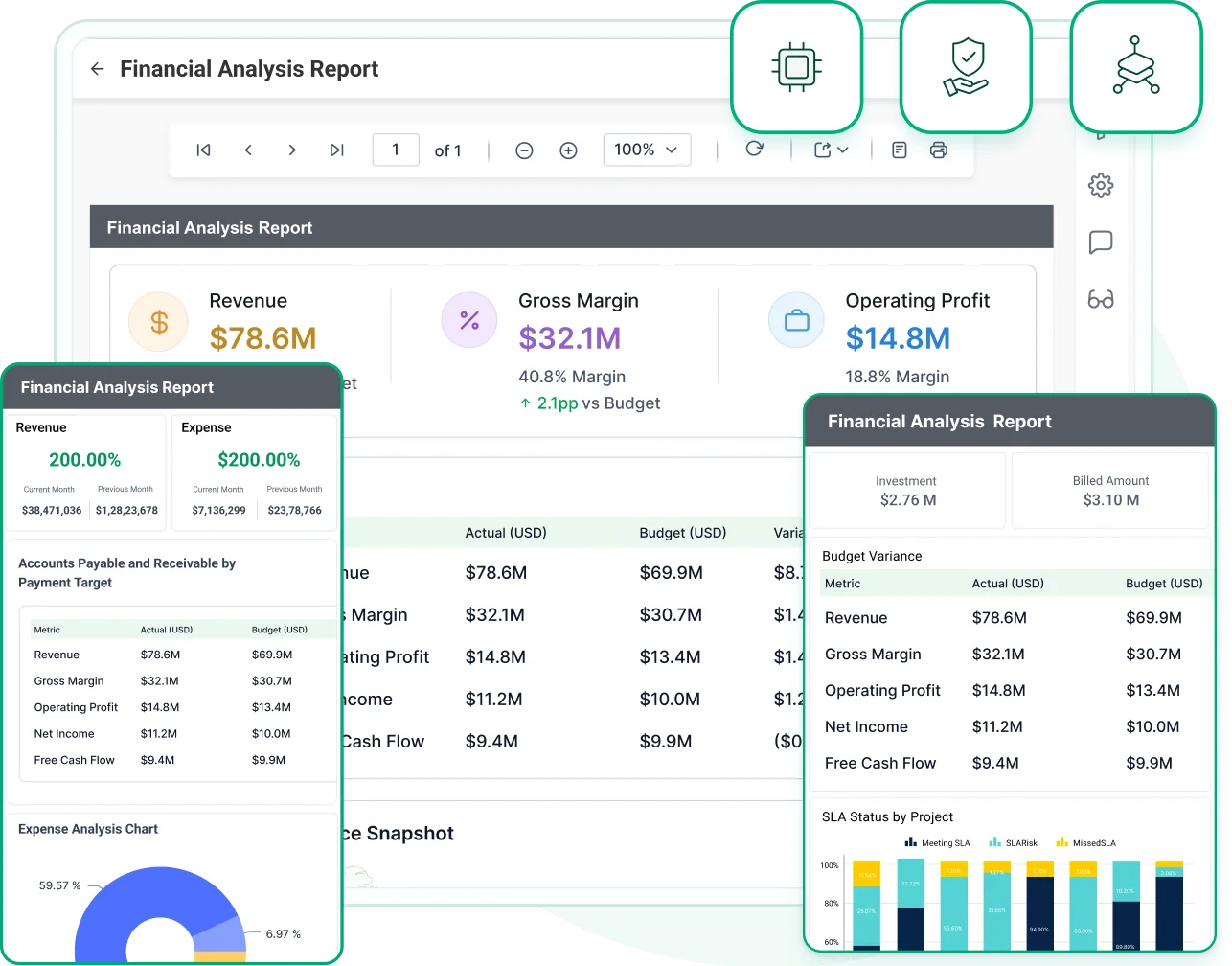Click the Billed Amount $3.10 M card
The image size is (1232, 966).
(x=1110, y=491)
